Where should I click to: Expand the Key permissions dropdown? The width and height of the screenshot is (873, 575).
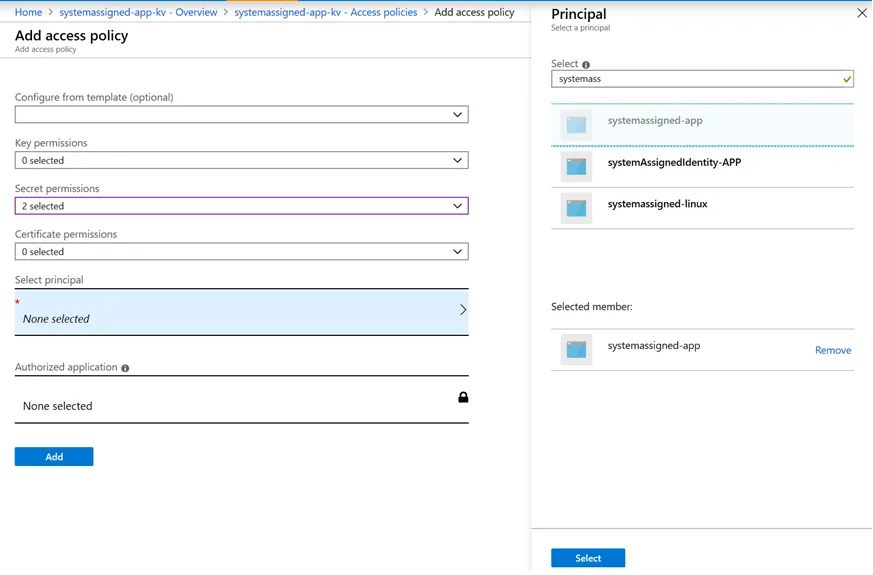click(241, 160)
